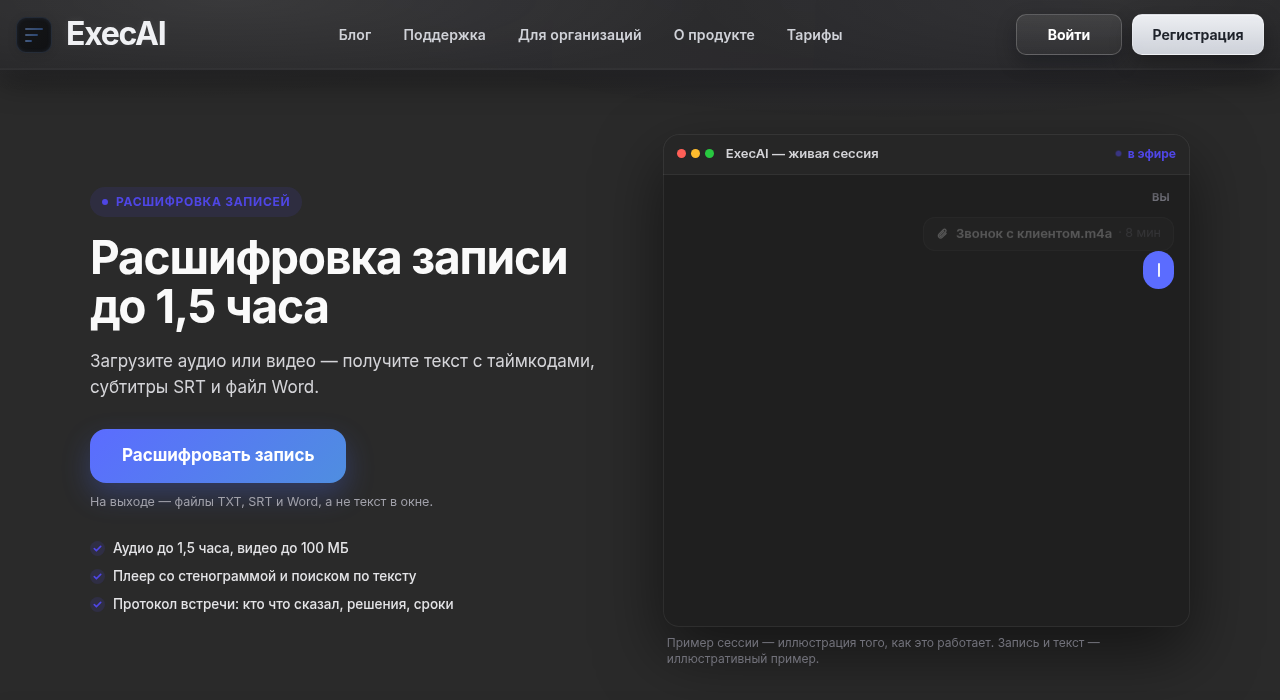Click the red window dot
The height and width of the screenshot is (700, 1280).
681,154
